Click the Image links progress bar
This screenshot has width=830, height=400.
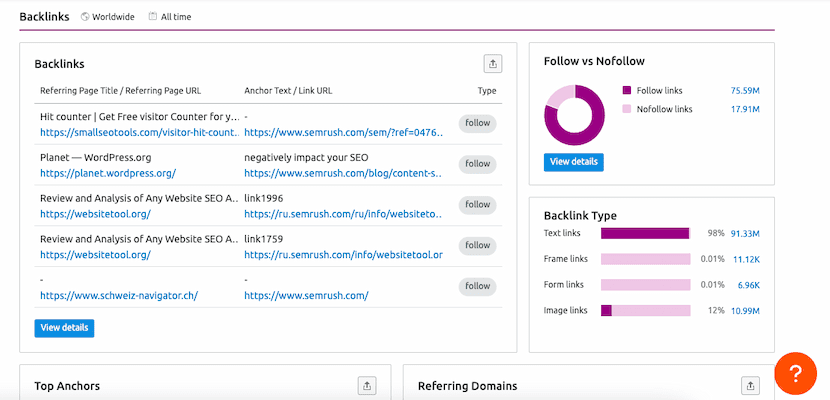(x=646, y=311)
